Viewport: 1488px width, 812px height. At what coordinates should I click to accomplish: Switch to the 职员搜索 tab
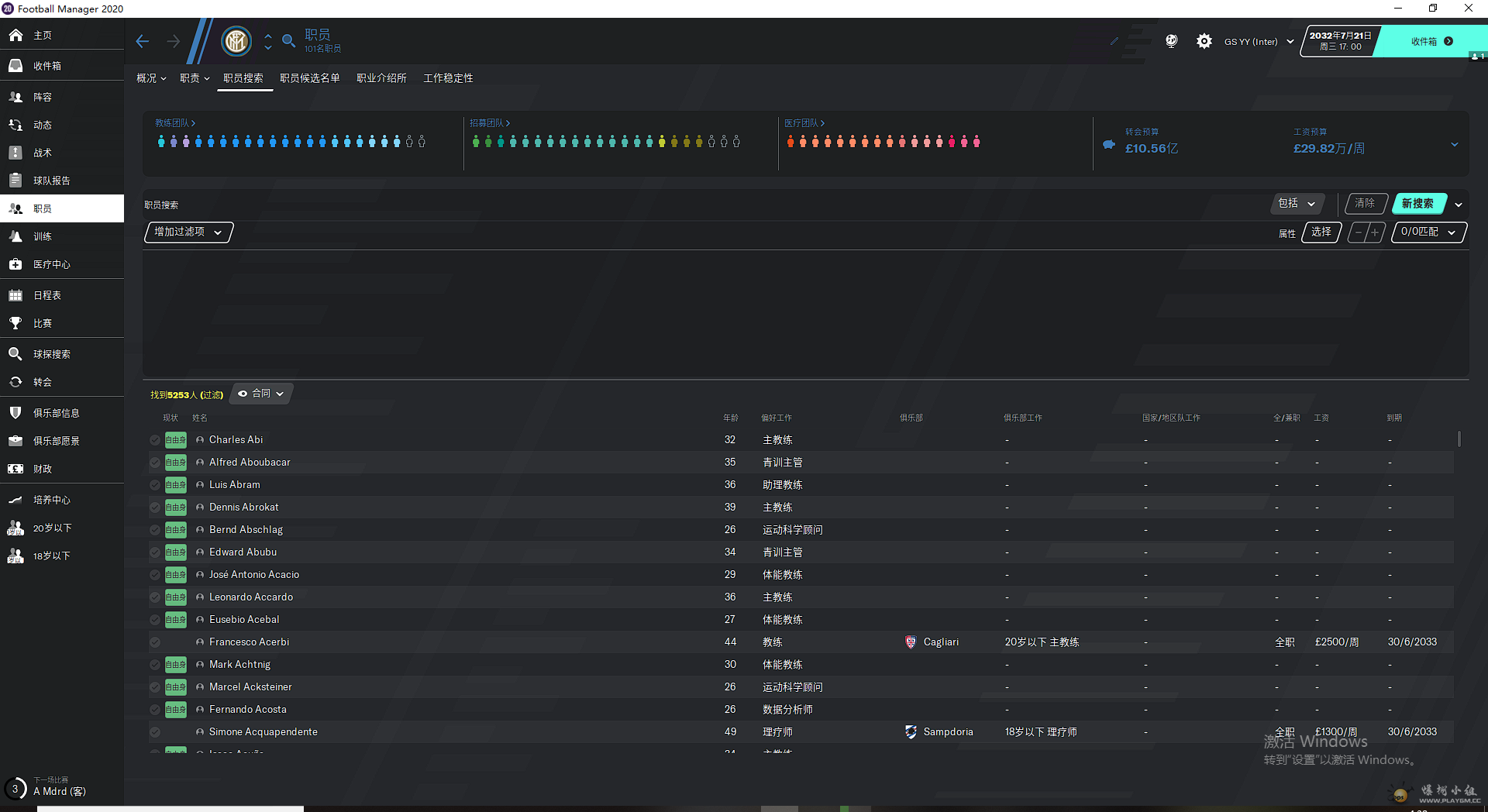[243, 78]
